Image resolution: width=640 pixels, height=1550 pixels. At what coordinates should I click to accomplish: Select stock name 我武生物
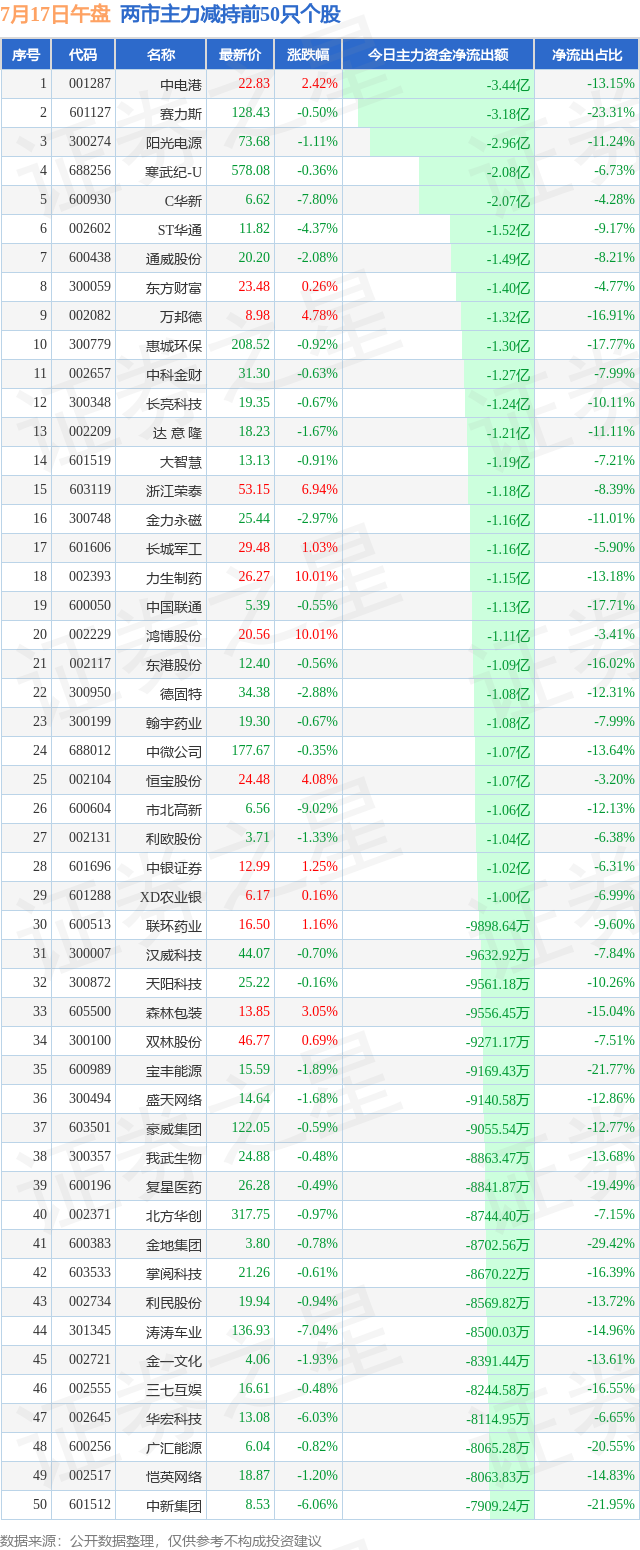[x=174, y=1157]
